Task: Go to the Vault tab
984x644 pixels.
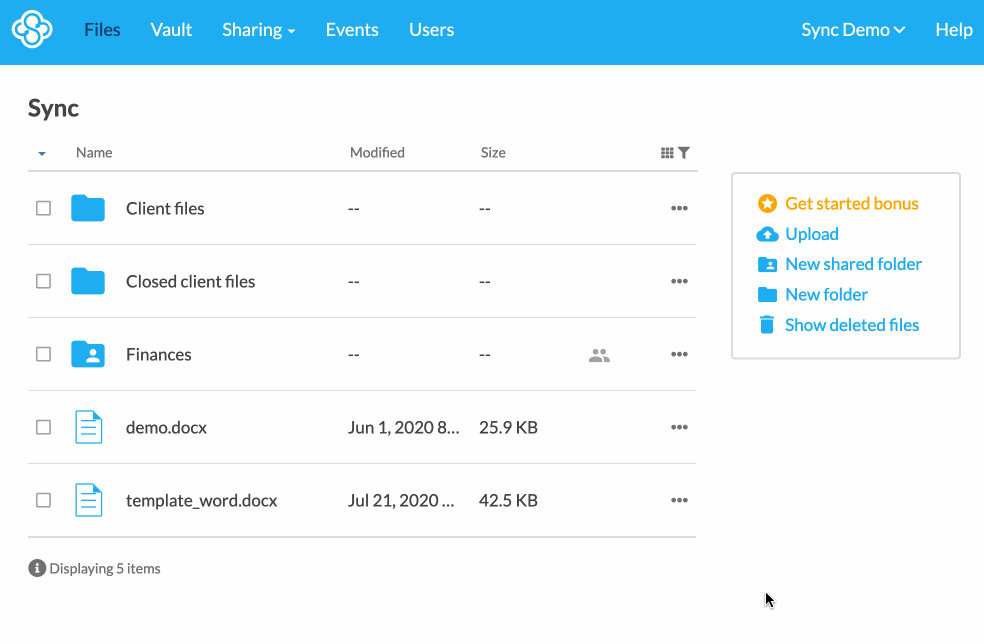Action: click(x=171, y=30)
